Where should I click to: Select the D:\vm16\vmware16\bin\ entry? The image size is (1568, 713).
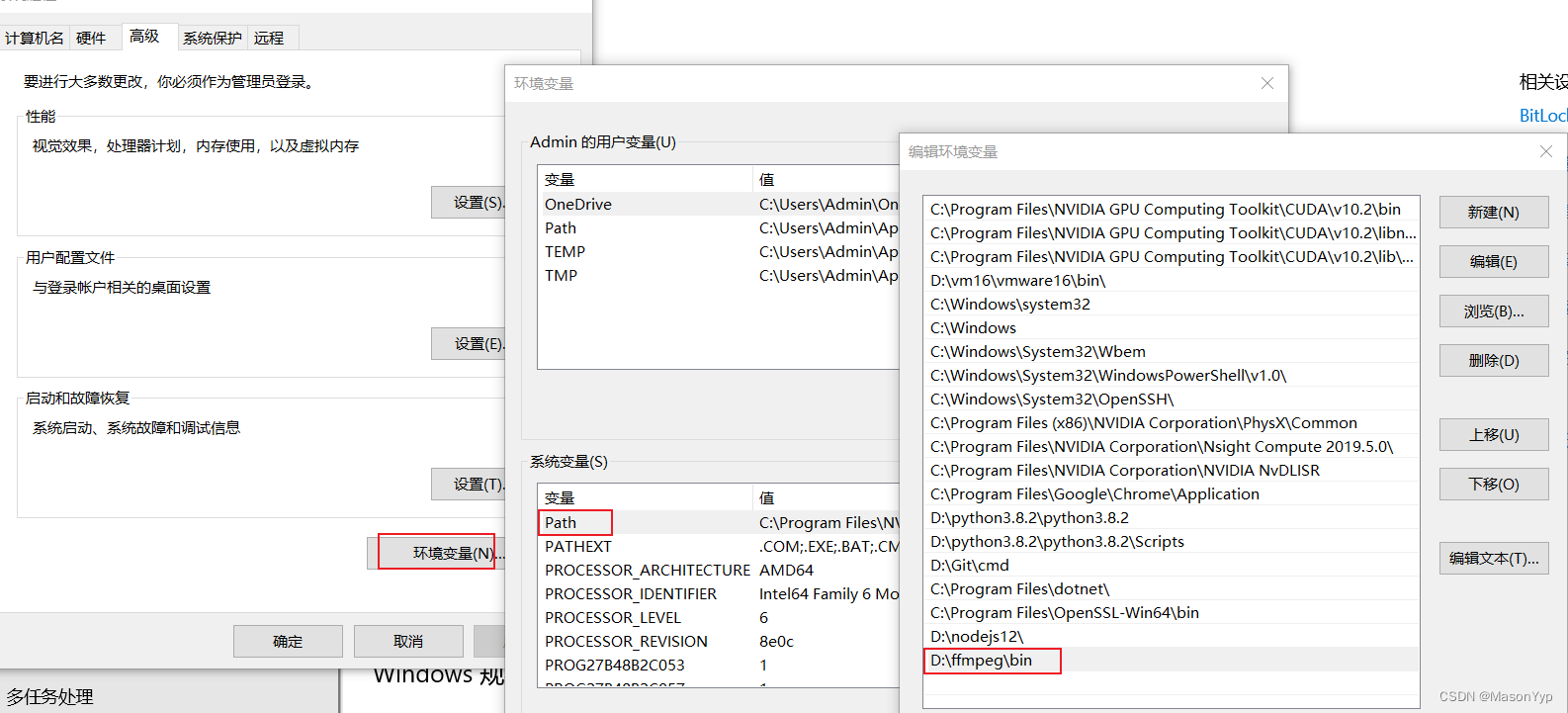1172,280
